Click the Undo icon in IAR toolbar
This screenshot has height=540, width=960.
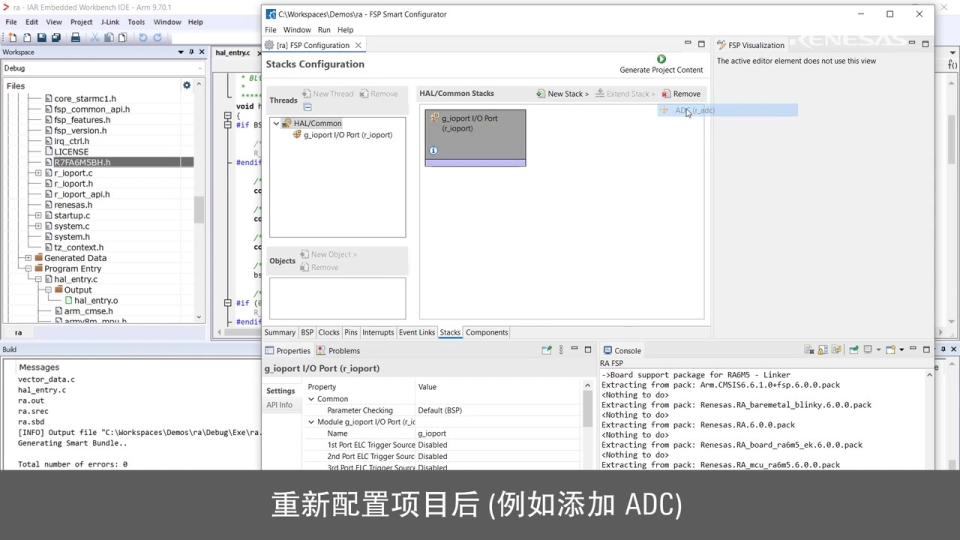143,38
